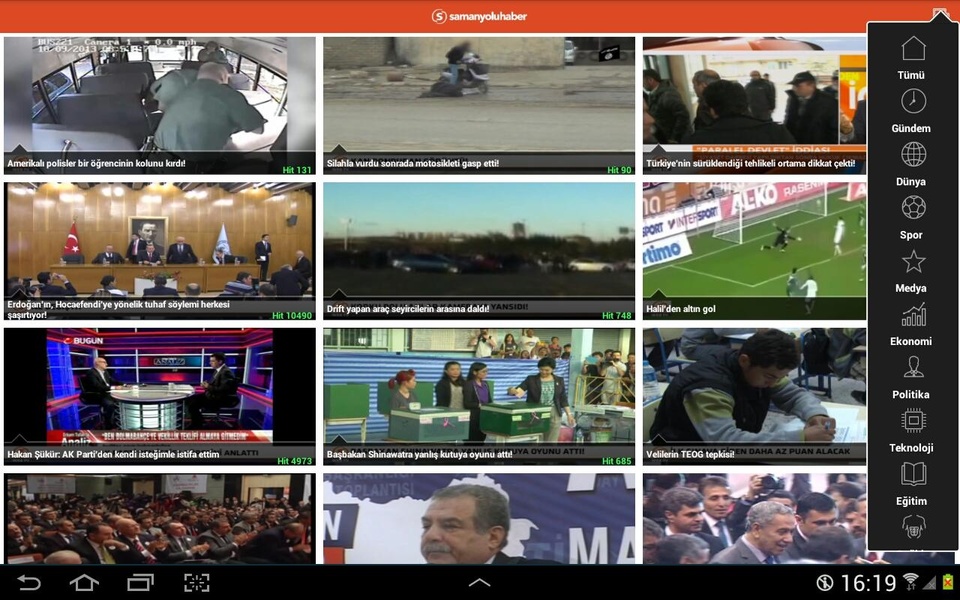
Task: Tap the Android back button
Action: coord(29,582)
